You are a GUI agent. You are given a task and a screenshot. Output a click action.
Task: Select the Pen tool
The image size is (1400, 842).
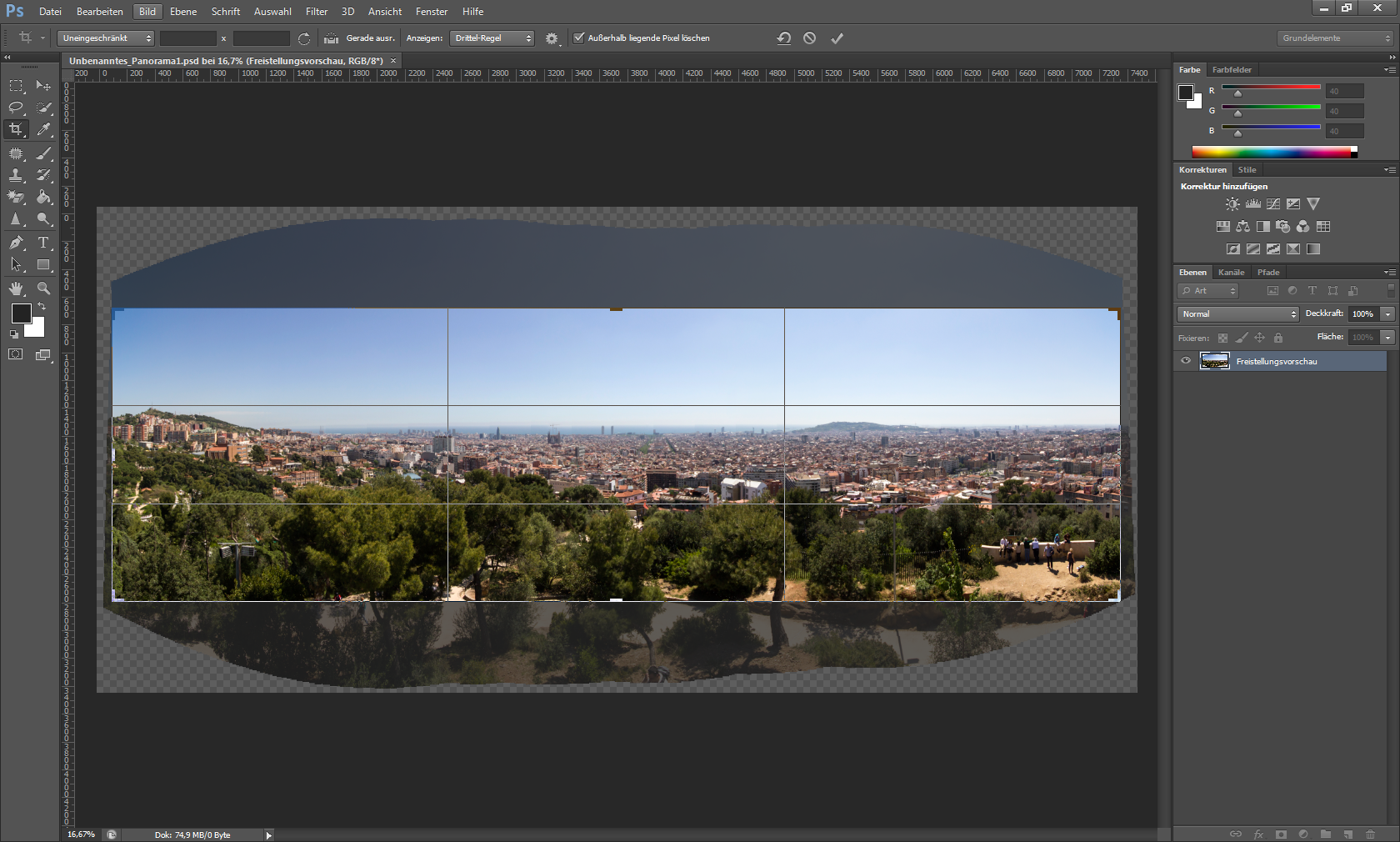tap(16, 243)
